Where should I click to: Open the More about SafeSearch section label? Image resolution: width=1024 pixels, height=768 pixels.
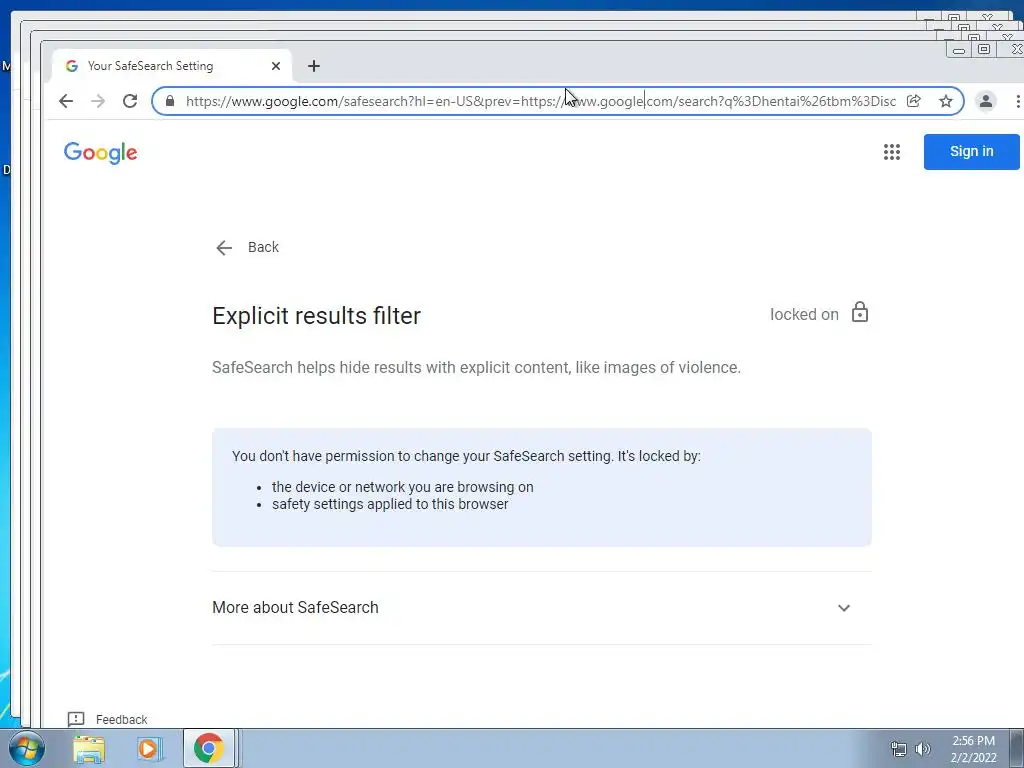pos(295,607)
